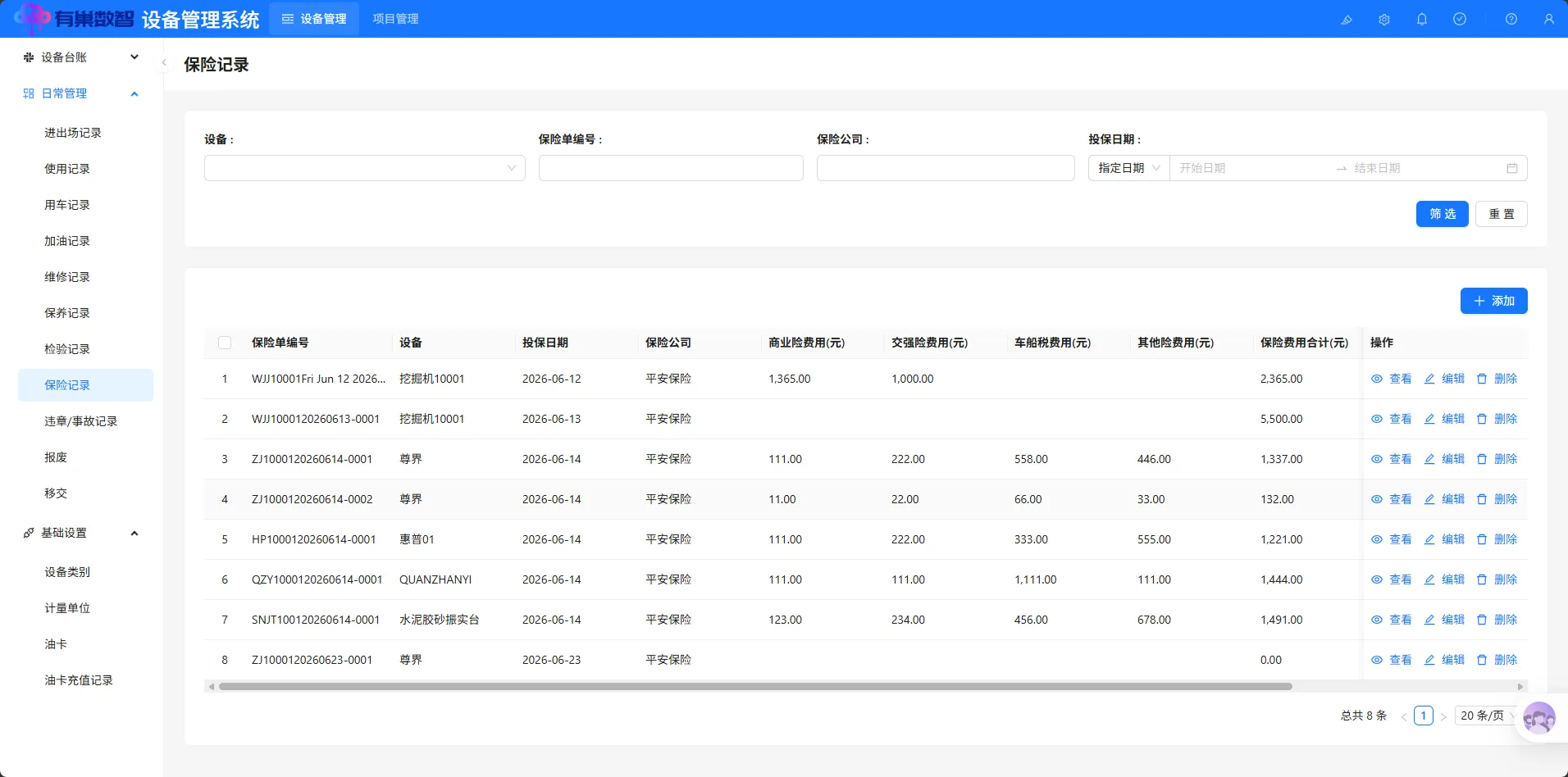Viewport: 1568px width, 777px height.
Task: Click the 结束日期 end date field
Action: [x=1424, y=168]
